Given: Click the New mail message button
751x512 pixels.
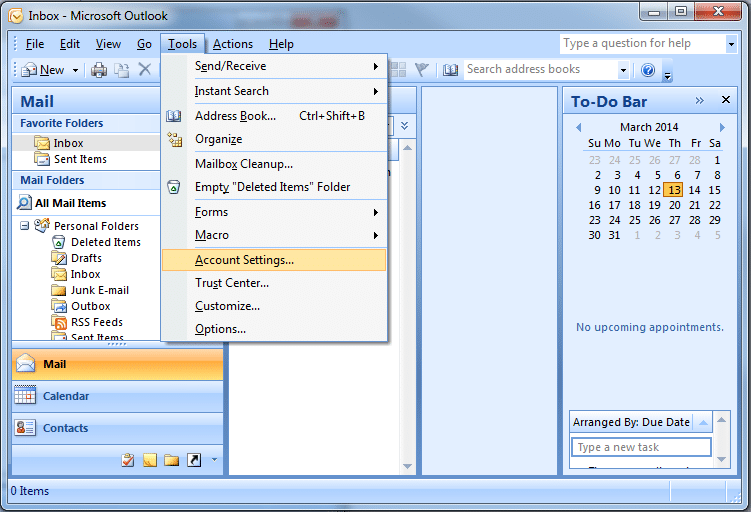Looking at the screenshot, I should [43, 70].
